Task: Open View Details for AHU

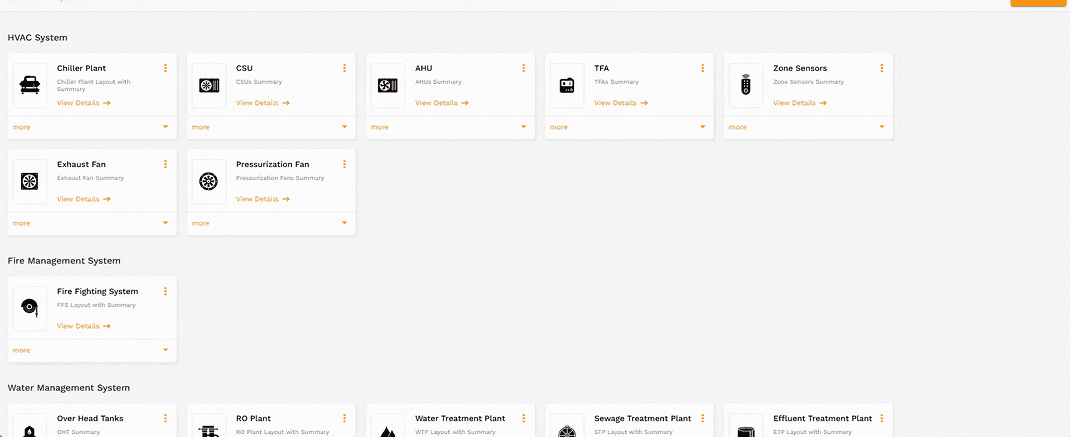Action: 442,103
